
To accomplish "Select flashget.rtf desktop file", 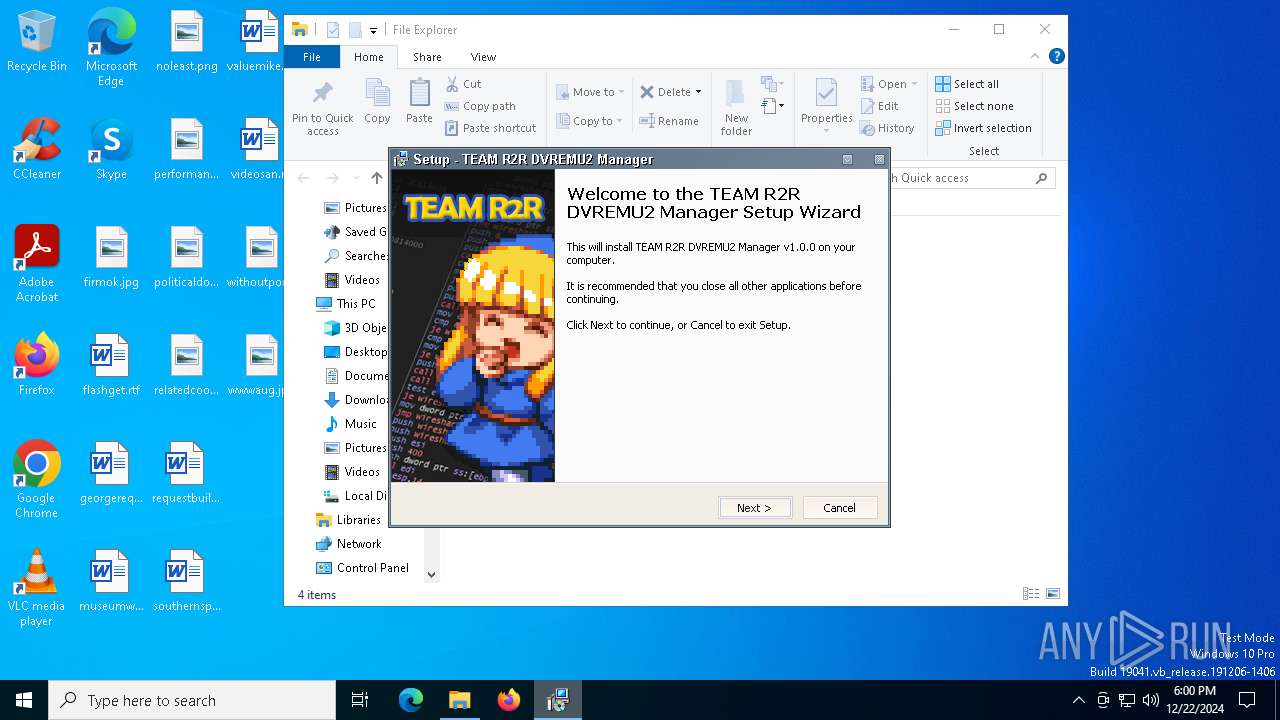I will click(111, 365).
